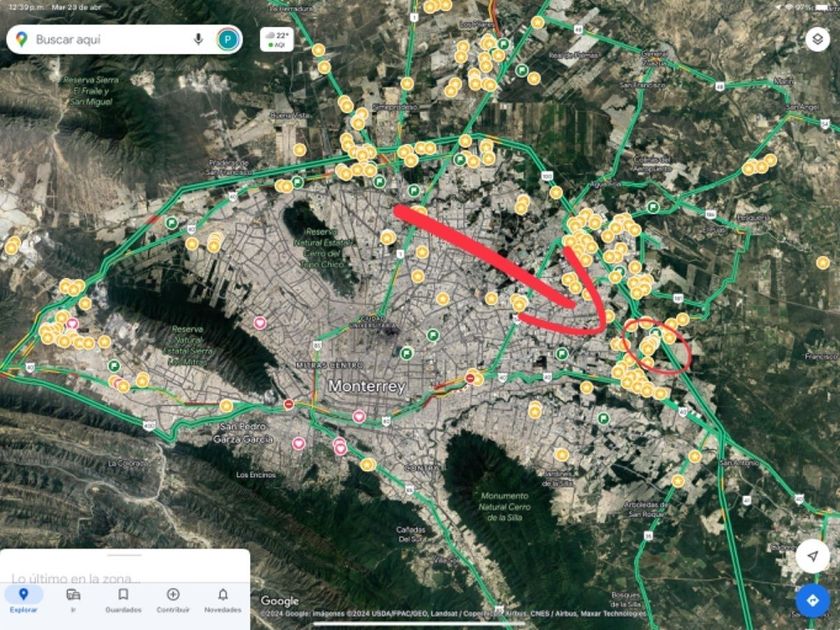Tap the blue directions diamond button
The width and height of the screenshot is (840, 630).
[812, 600]
